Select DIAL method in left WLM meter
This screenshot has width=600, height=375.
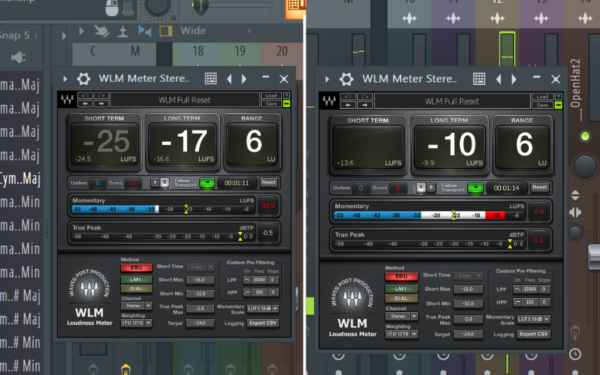[x=136, y=289]
